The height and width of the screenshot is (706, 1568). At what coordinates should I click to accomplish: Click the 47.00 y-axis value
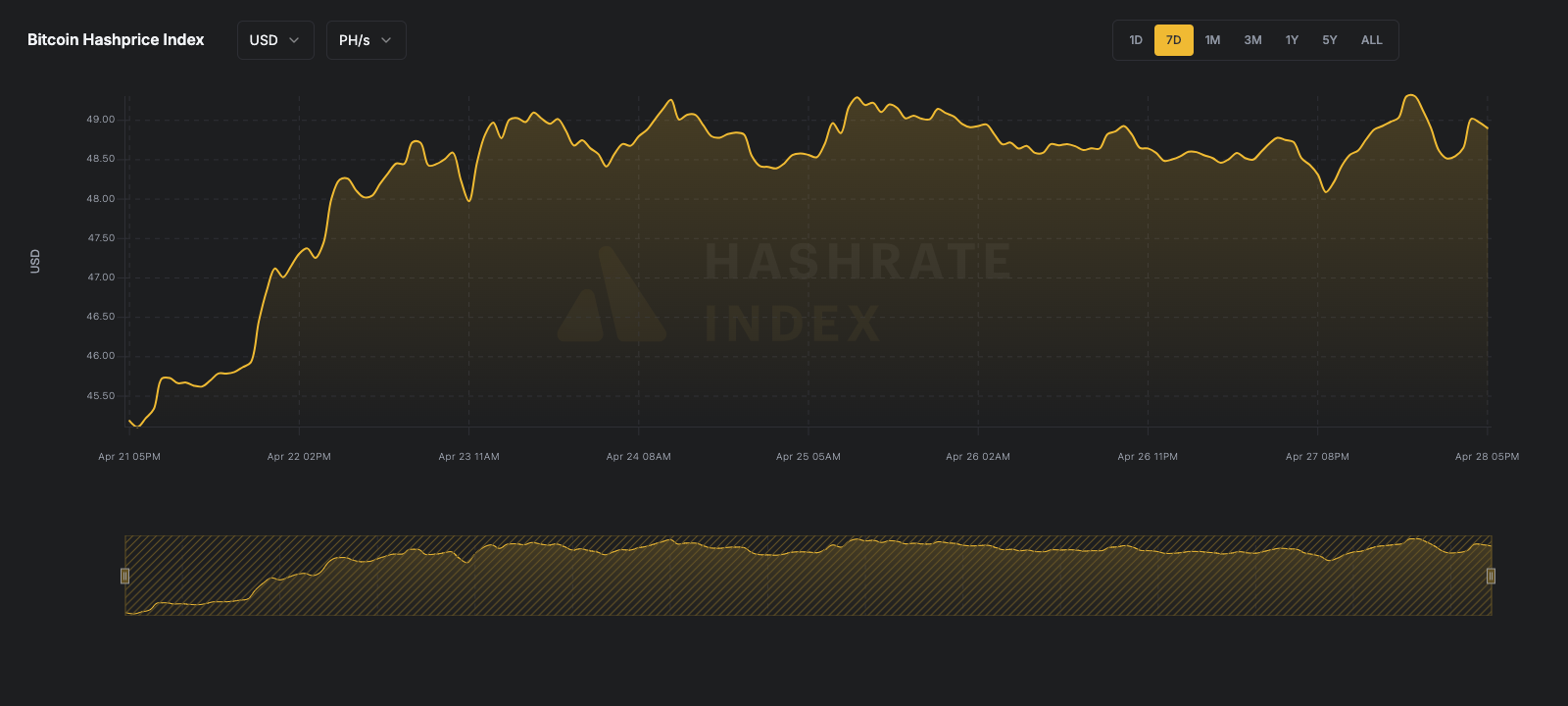pos(101,277)
